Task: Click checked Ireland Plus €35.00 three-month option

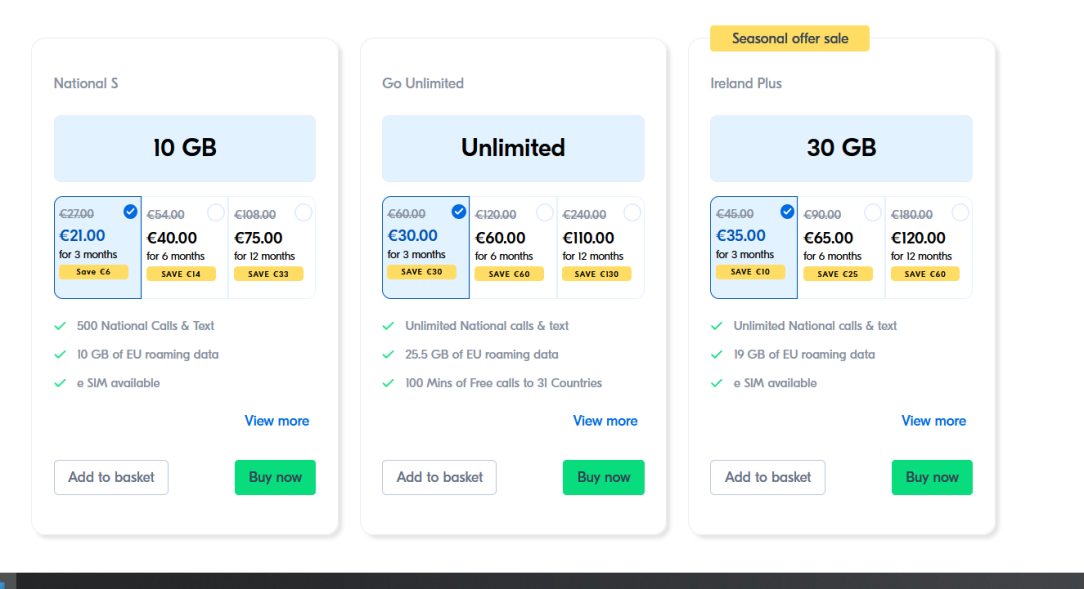Action: [x=754, y=246]
